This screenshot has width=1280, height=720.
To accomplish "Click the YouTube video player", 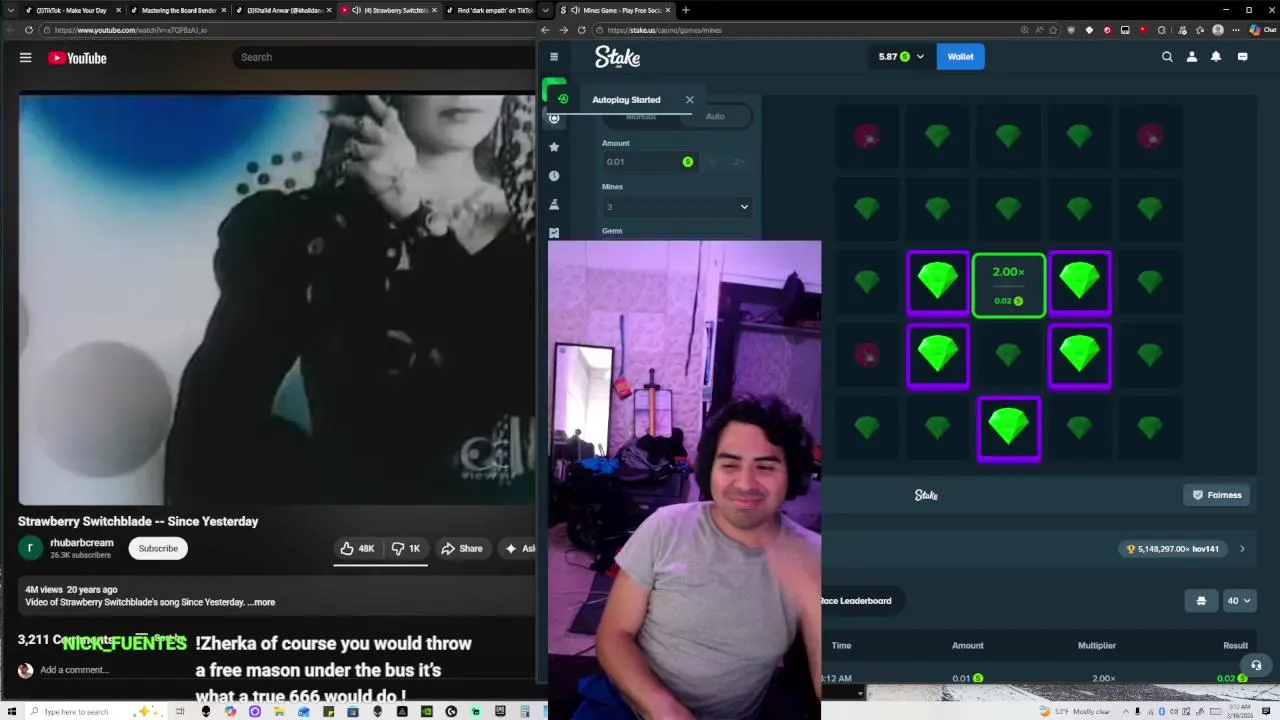I will 277,300.
